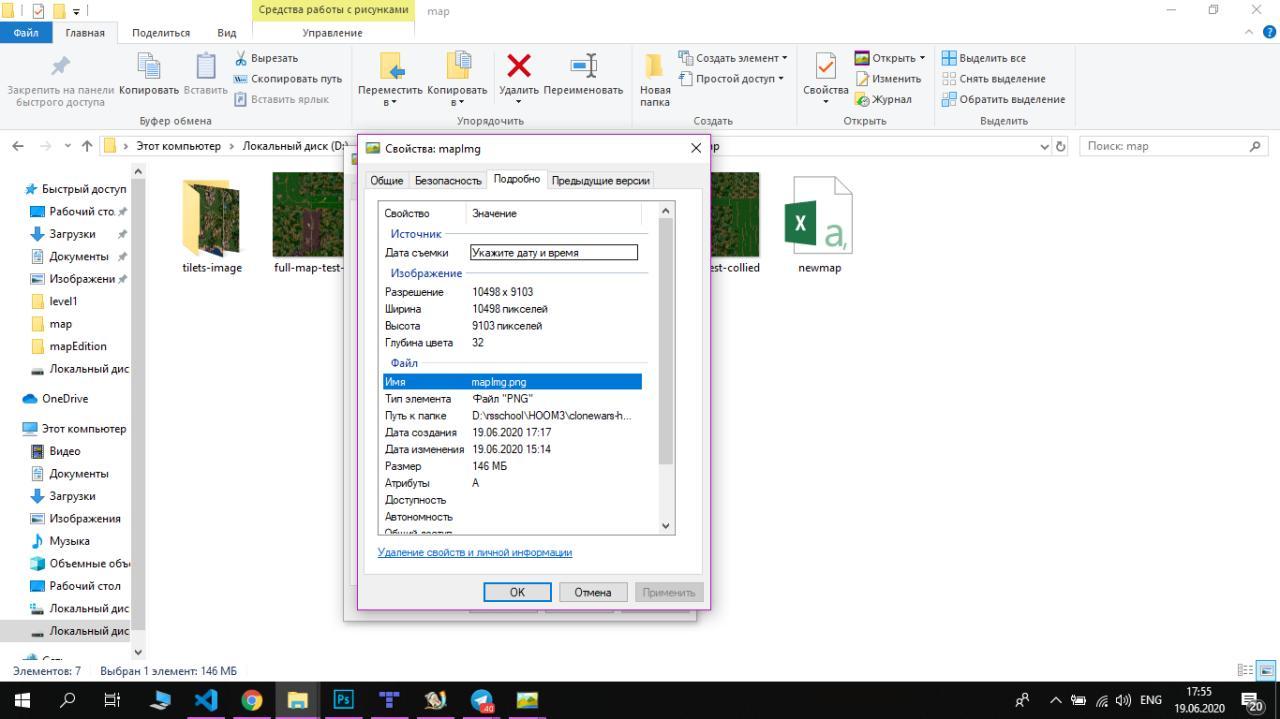Go back with the Explorer back arrow
Image resolution: width=1280 pixels, height=719 pixels.
click(18, 146)
